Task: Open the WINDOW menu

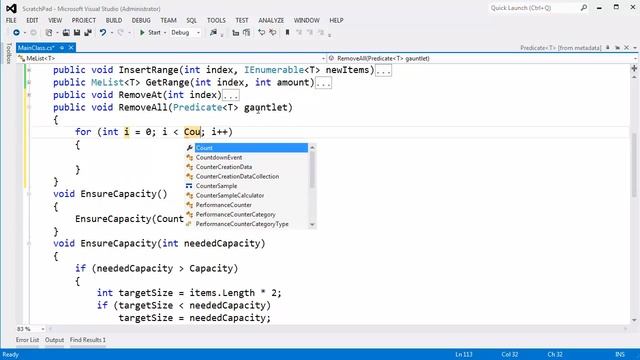Action: click(x=307, y=20)
